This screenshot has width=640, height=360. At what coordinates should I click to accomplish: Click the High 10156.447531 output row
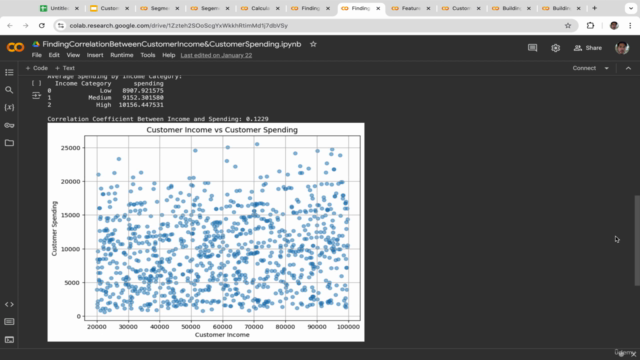coord(105,105)
